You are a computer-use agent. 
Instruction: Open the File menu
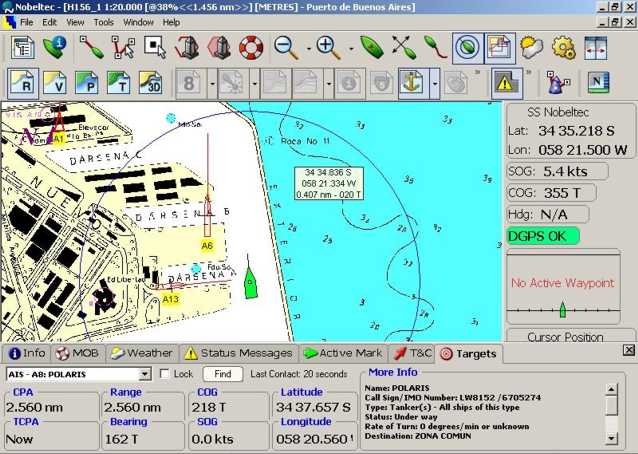pos(26,22)
